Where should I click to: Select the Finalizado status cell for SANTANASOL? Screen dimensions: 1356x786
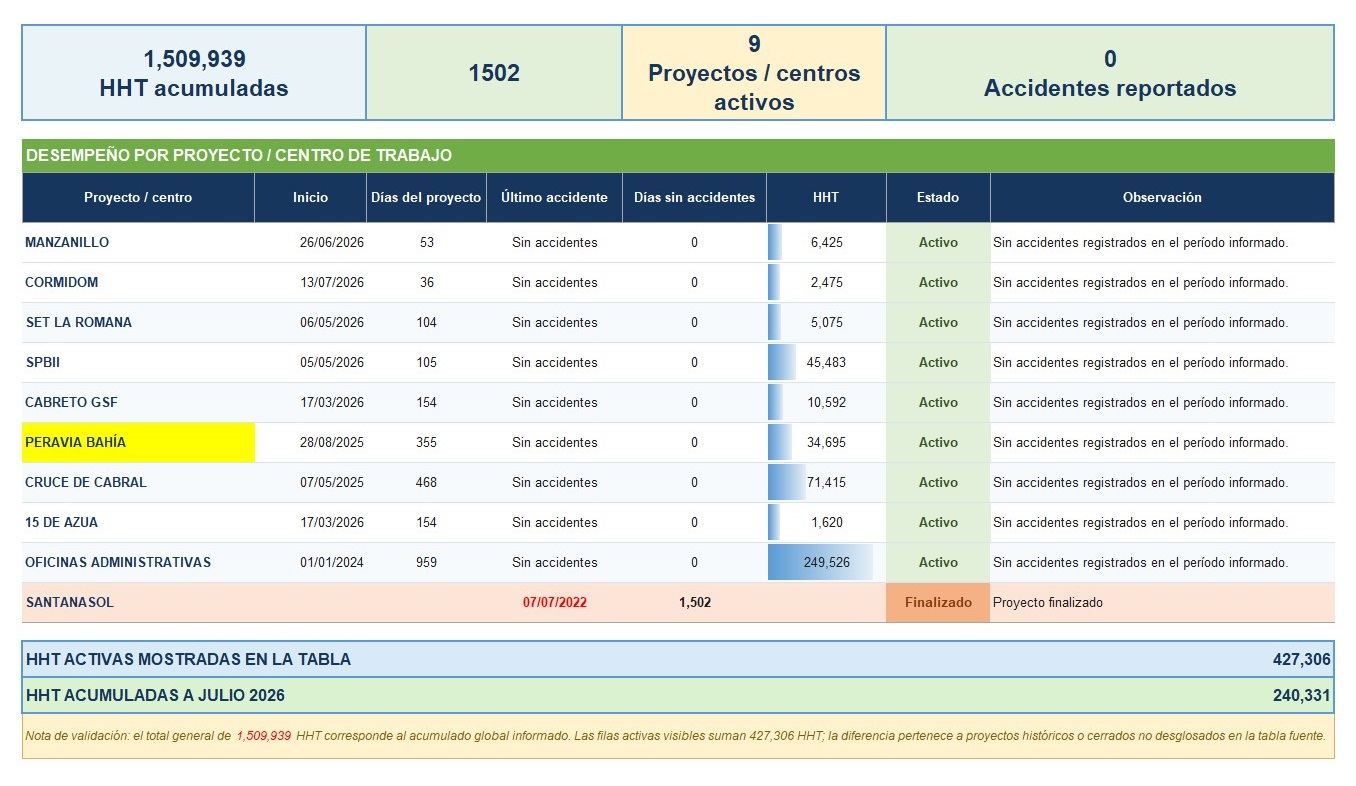pyautogui.click(x=938, y=603)
